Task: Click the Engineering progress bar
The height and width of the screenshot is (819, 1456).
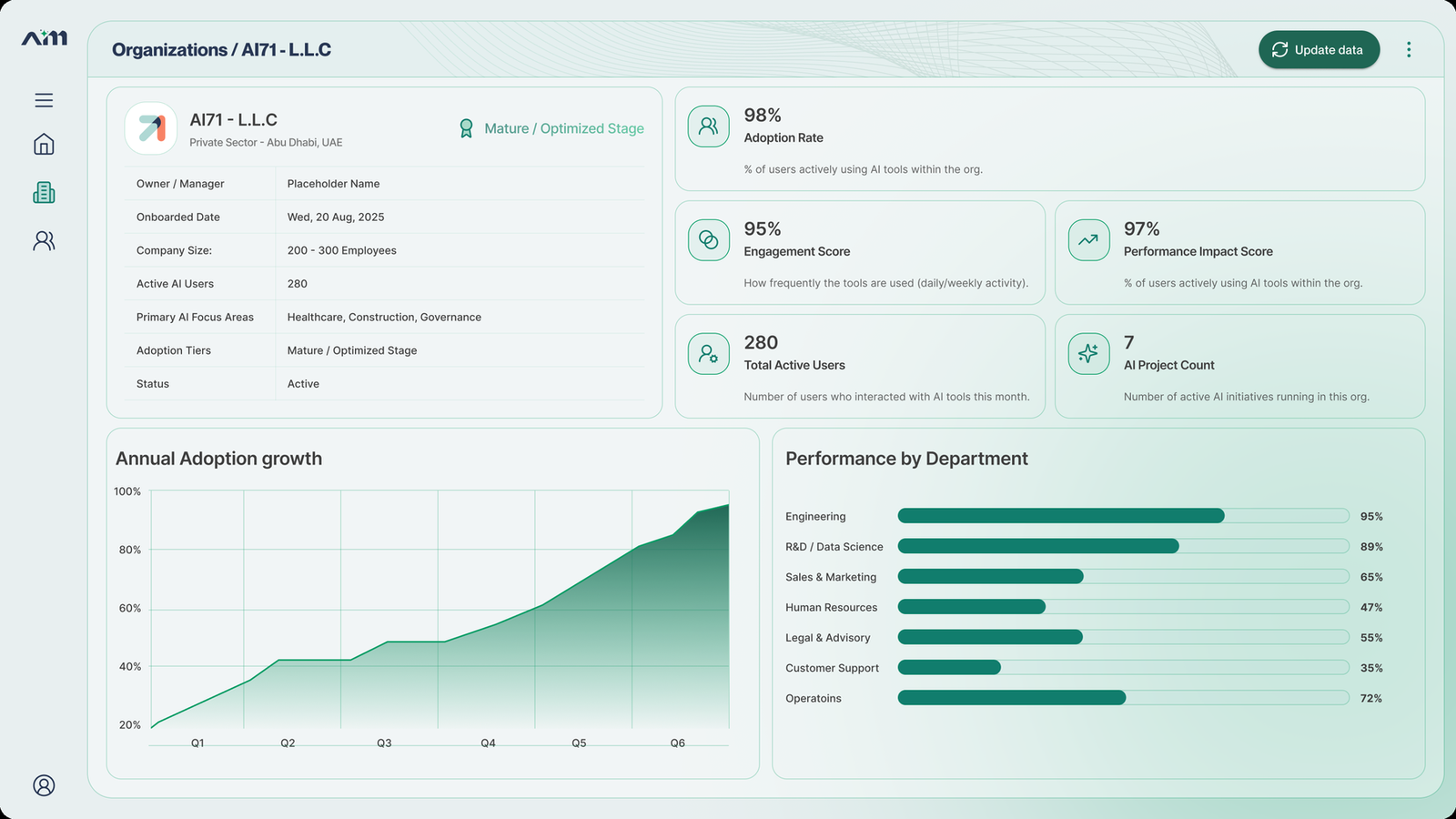Action: (x=1123, y=516)
